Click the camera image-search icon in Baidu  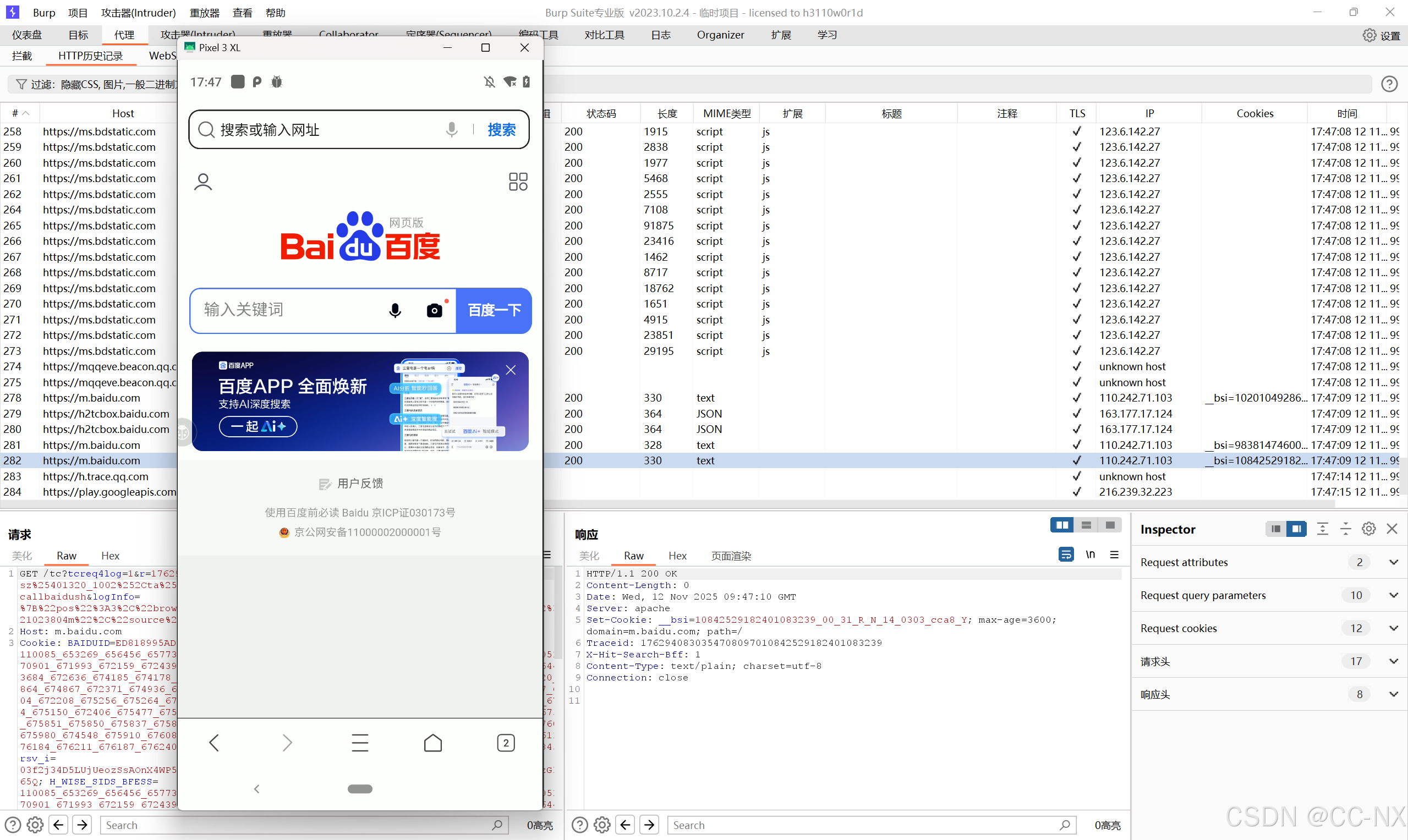coord(434,310)
